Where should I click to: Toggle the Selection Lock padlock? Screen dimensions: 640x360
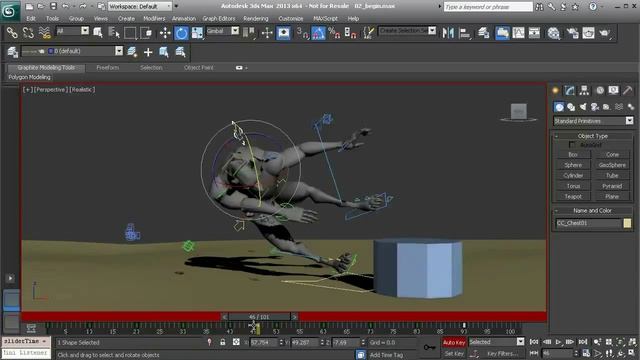222,342
